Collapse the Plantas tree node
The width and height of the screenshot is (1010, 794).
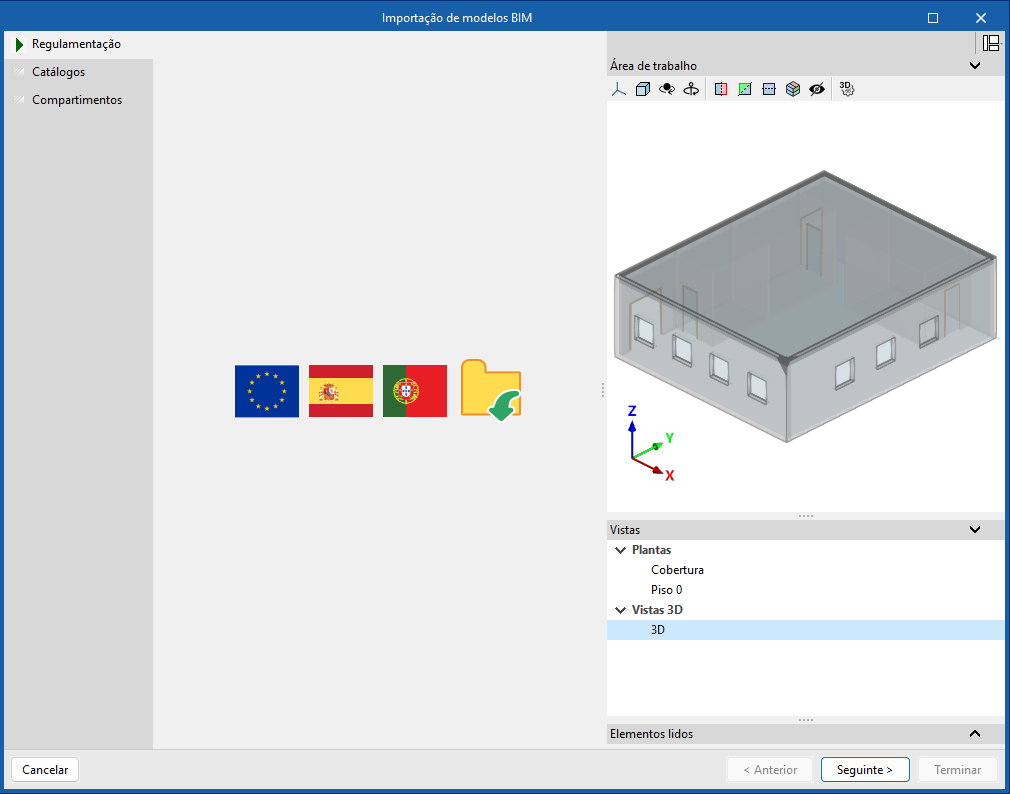click(x=620, y=550)
